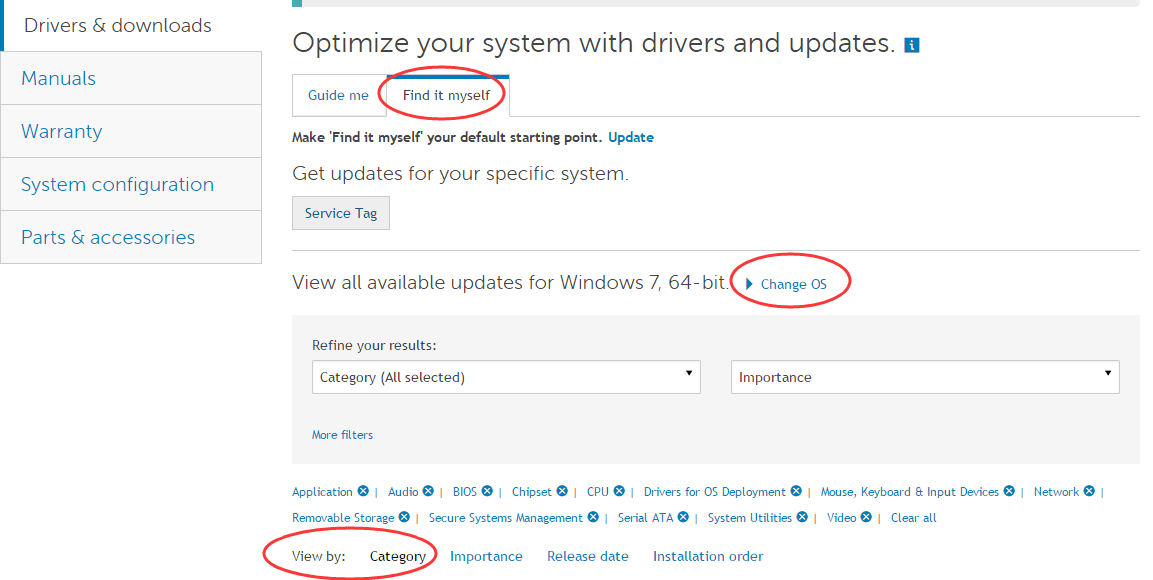Clear all filter tags
1153x580 pixels.
pyautogui.click(x=913, y=518)
